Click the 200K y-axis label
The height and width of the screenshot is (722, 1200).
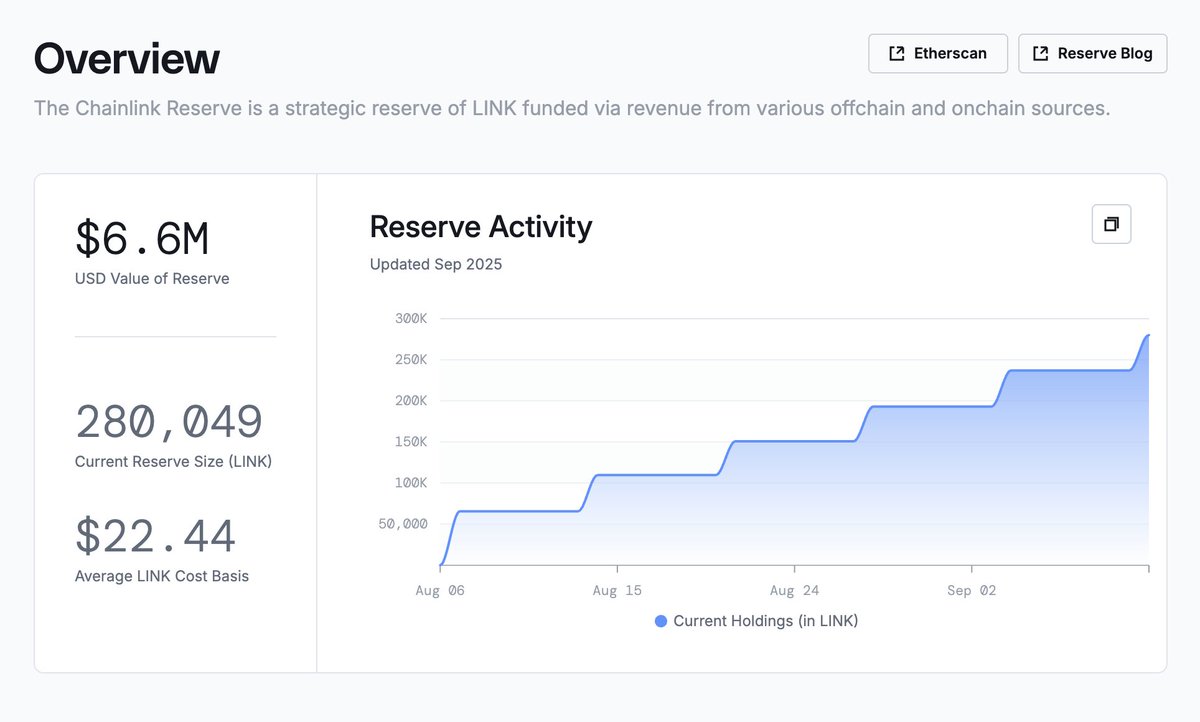pos(411,401)
